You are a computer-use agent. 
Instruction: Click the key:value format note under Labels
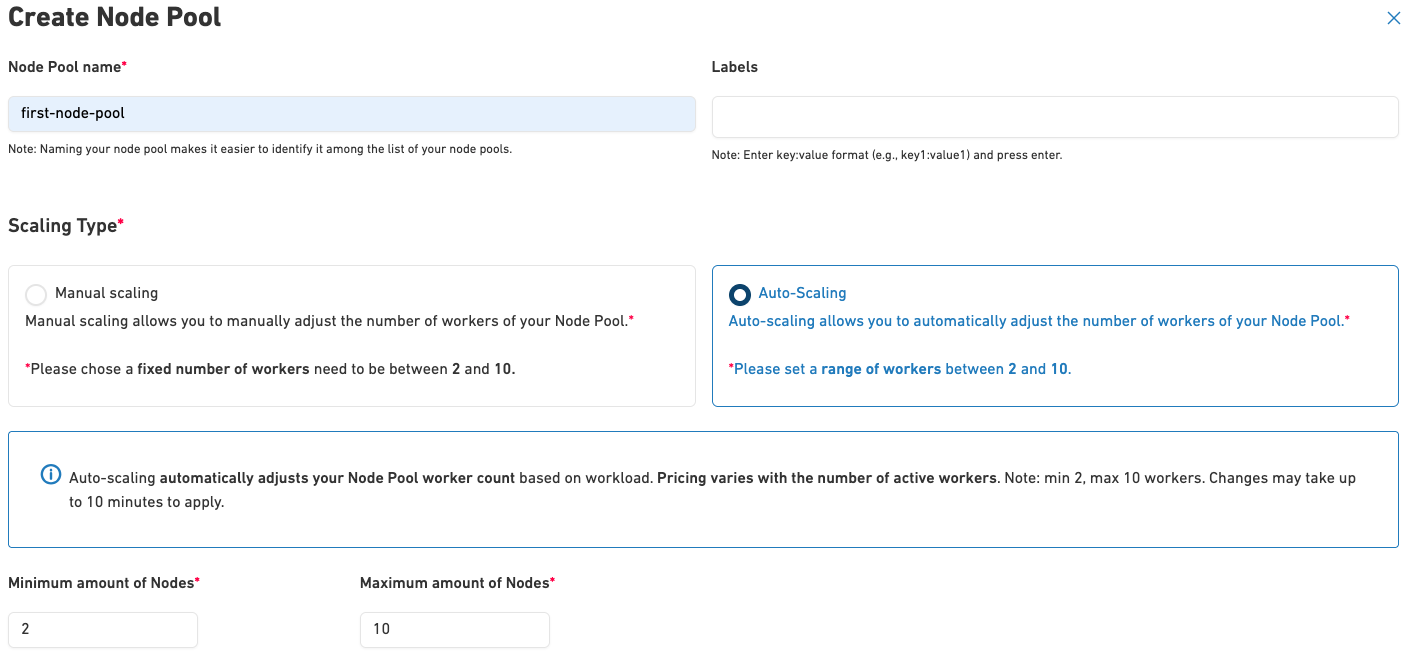886,155
